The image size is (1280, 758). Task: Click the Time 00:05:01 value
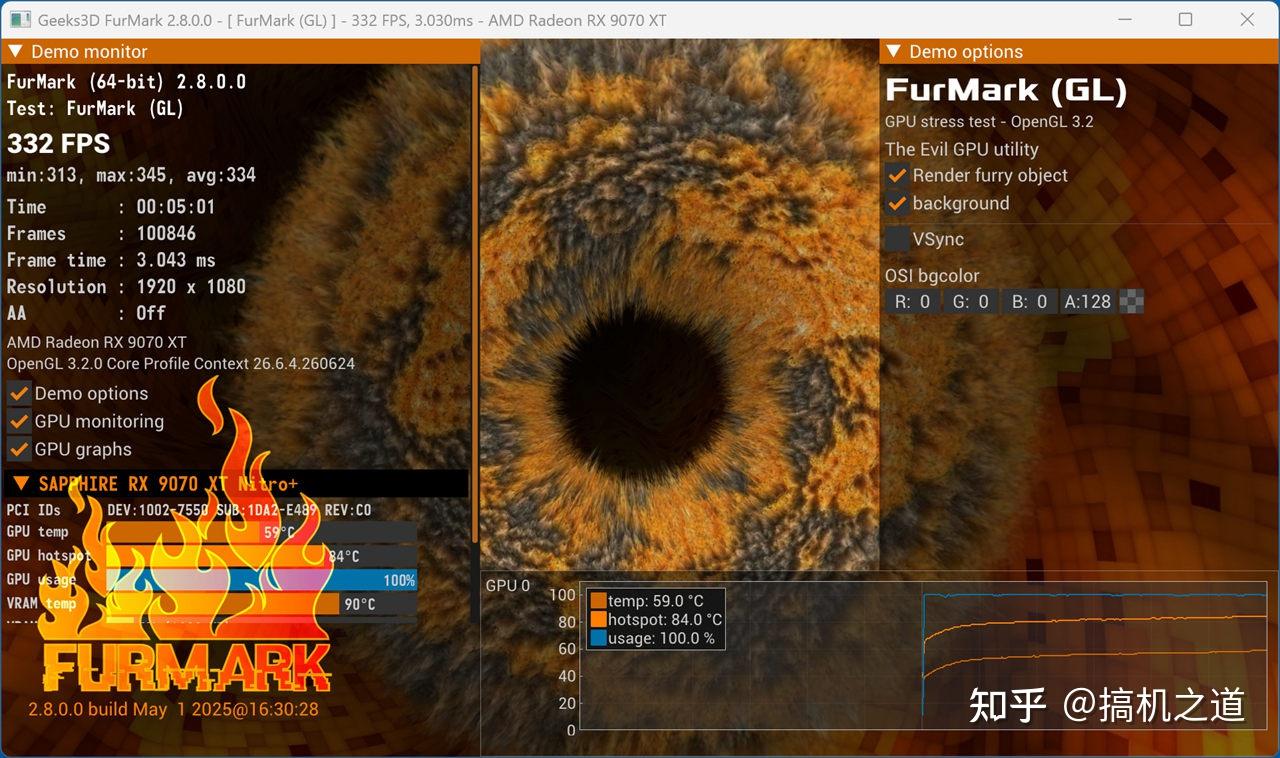coord(176,207)
